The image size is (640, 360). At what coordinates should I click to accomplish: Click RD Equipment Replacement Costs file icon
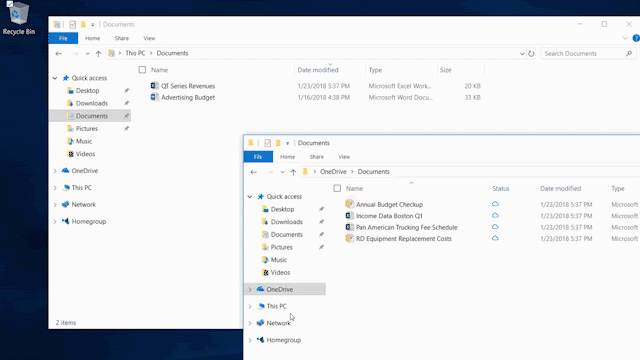(349, 238)
